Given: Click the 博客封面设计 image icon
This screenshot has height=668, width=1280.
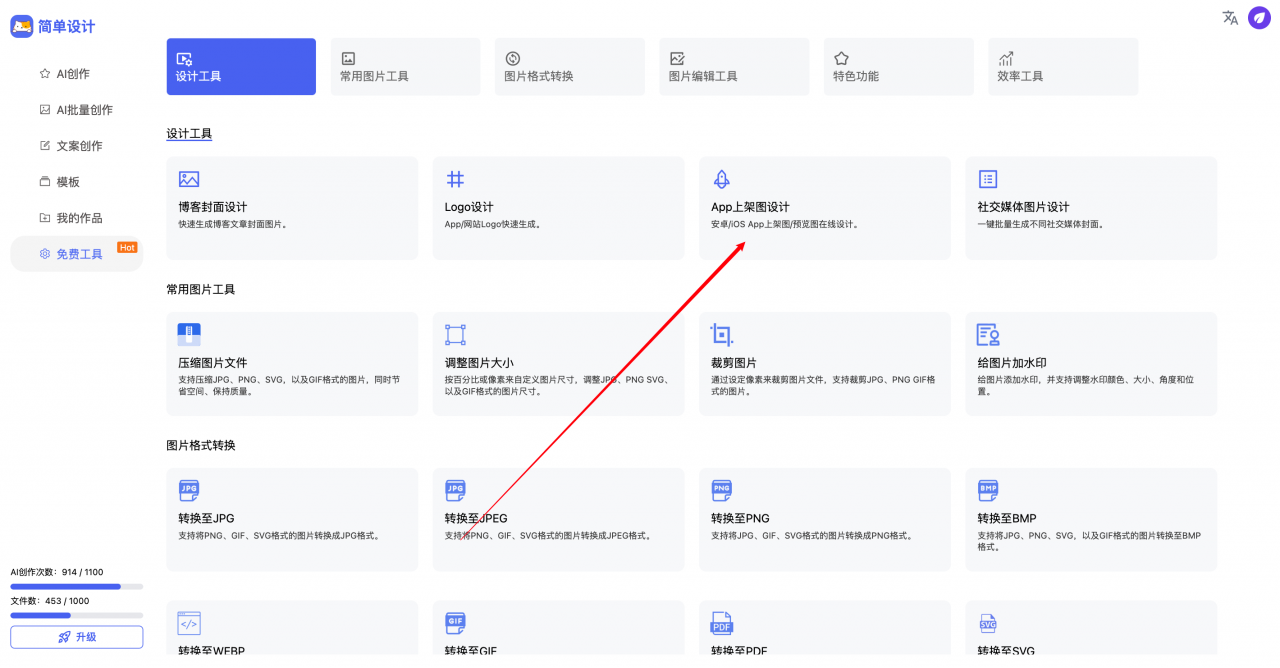Looking at the screenshot, I should tap(189, 179).
